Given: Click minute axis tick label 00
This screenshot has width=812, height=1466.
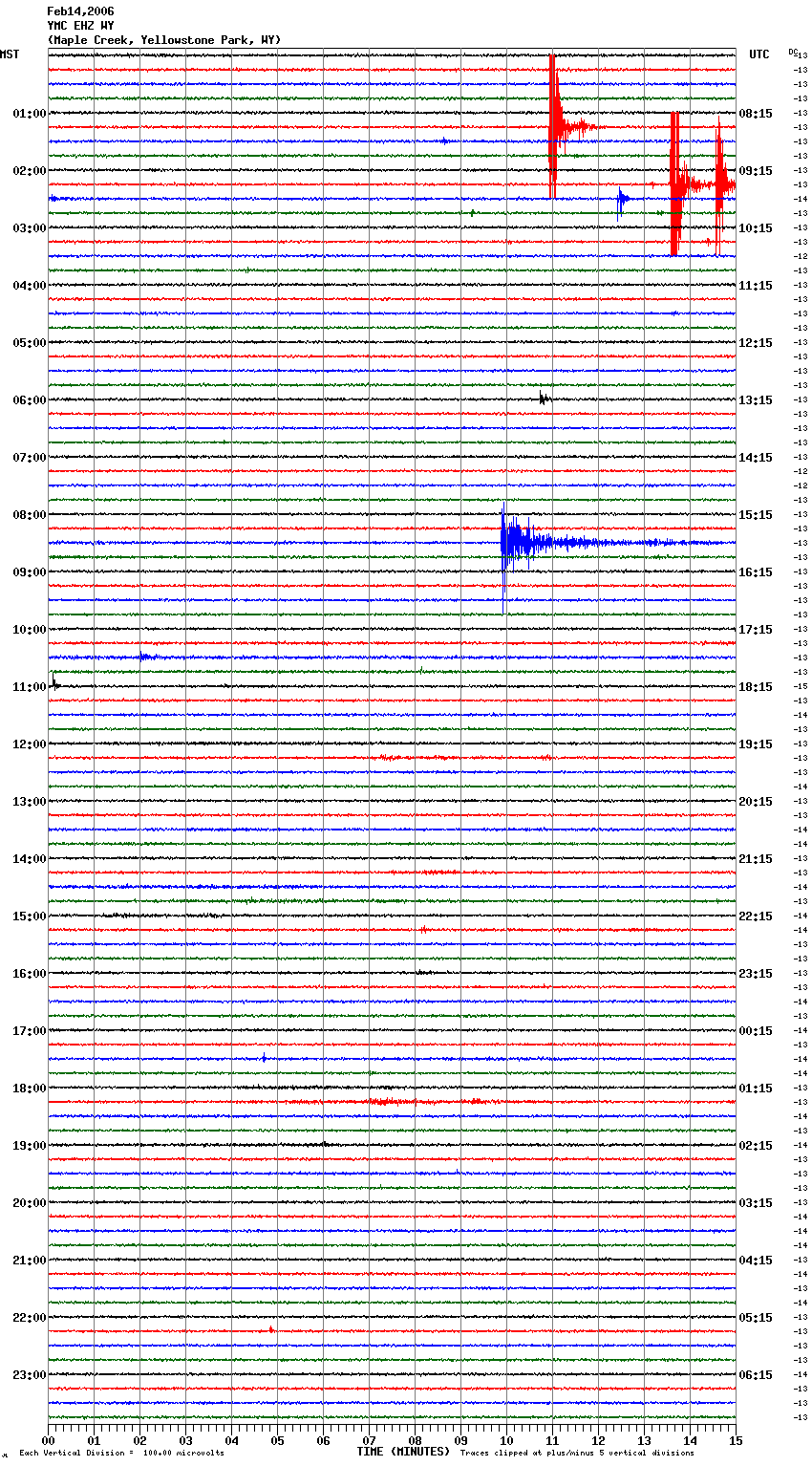Looking at the screenshot, I should pos(48,1440).
